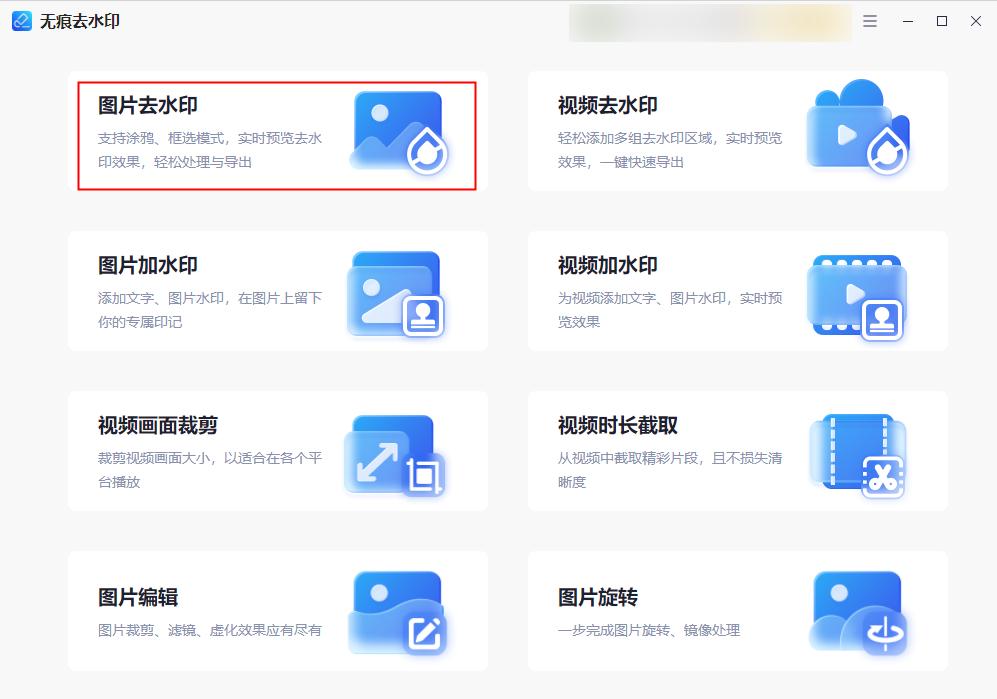Click the app logo in the title bar
This screenshot has height=699, width=997.
coord(21,21)
